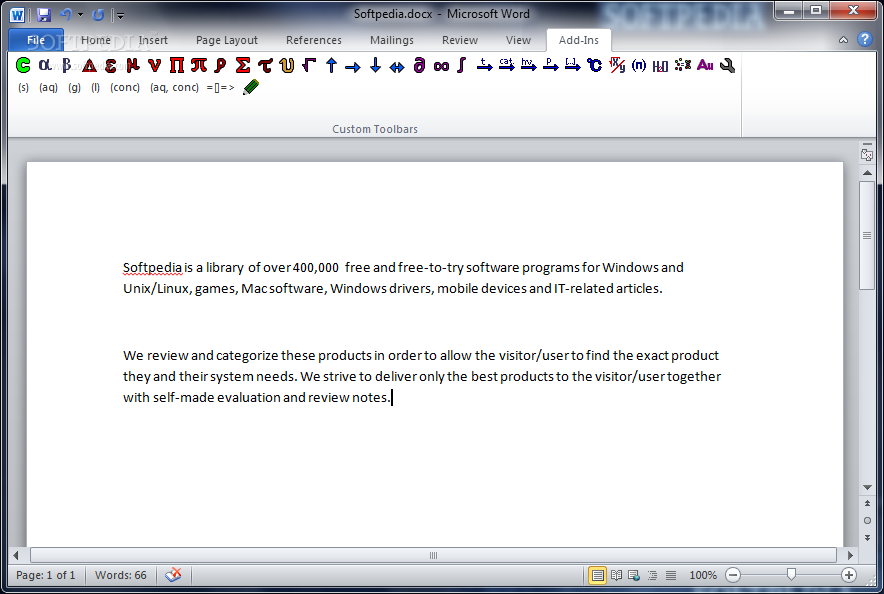Insert the (aq, conc) label

[x=174, y=87]
